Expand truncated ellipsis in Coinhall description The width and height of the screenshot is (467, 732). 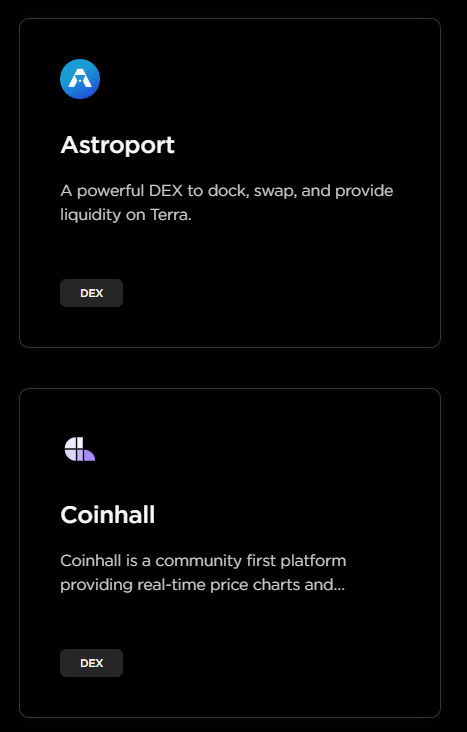pyautogui.click(x=340, y=588)
